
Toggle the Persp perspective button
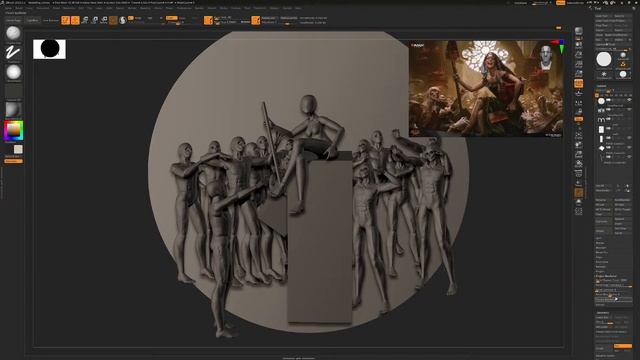578,83
